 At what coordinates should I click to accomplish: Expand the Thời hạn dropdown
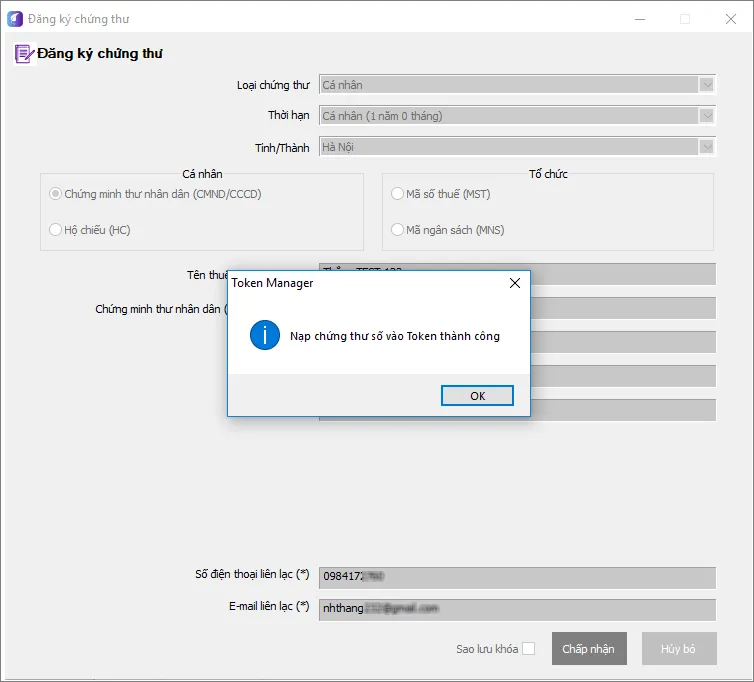click(x=707, y=116)
